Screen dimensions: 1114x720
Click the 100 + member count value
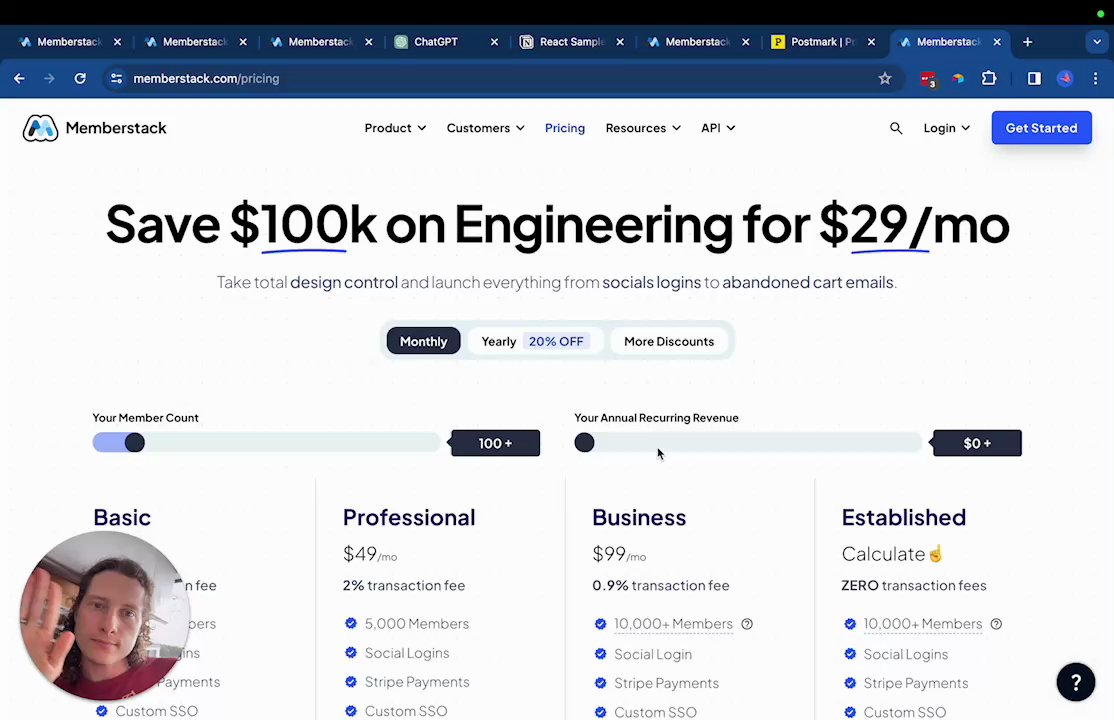[x=495, y=444]
